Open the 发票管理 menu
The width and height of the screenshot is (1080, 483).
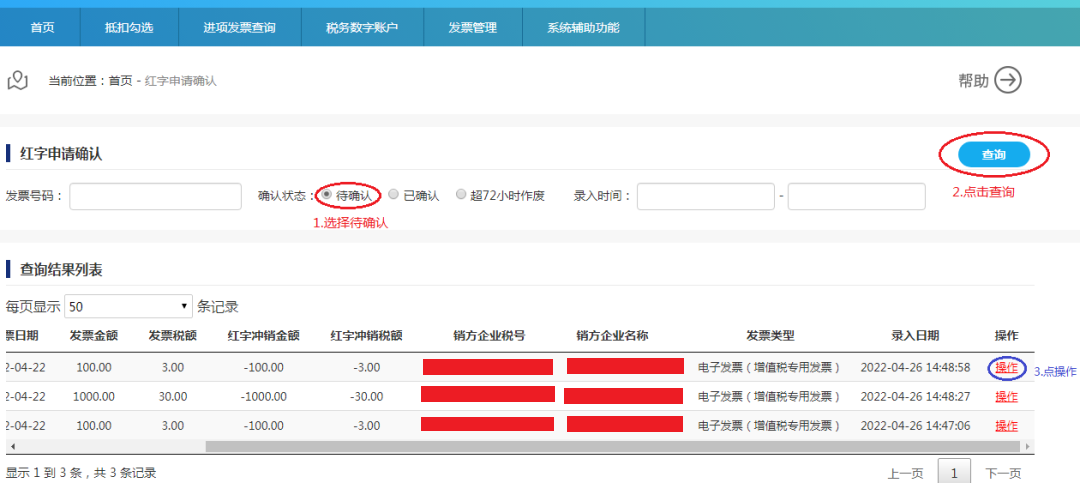tap(472, 27)
